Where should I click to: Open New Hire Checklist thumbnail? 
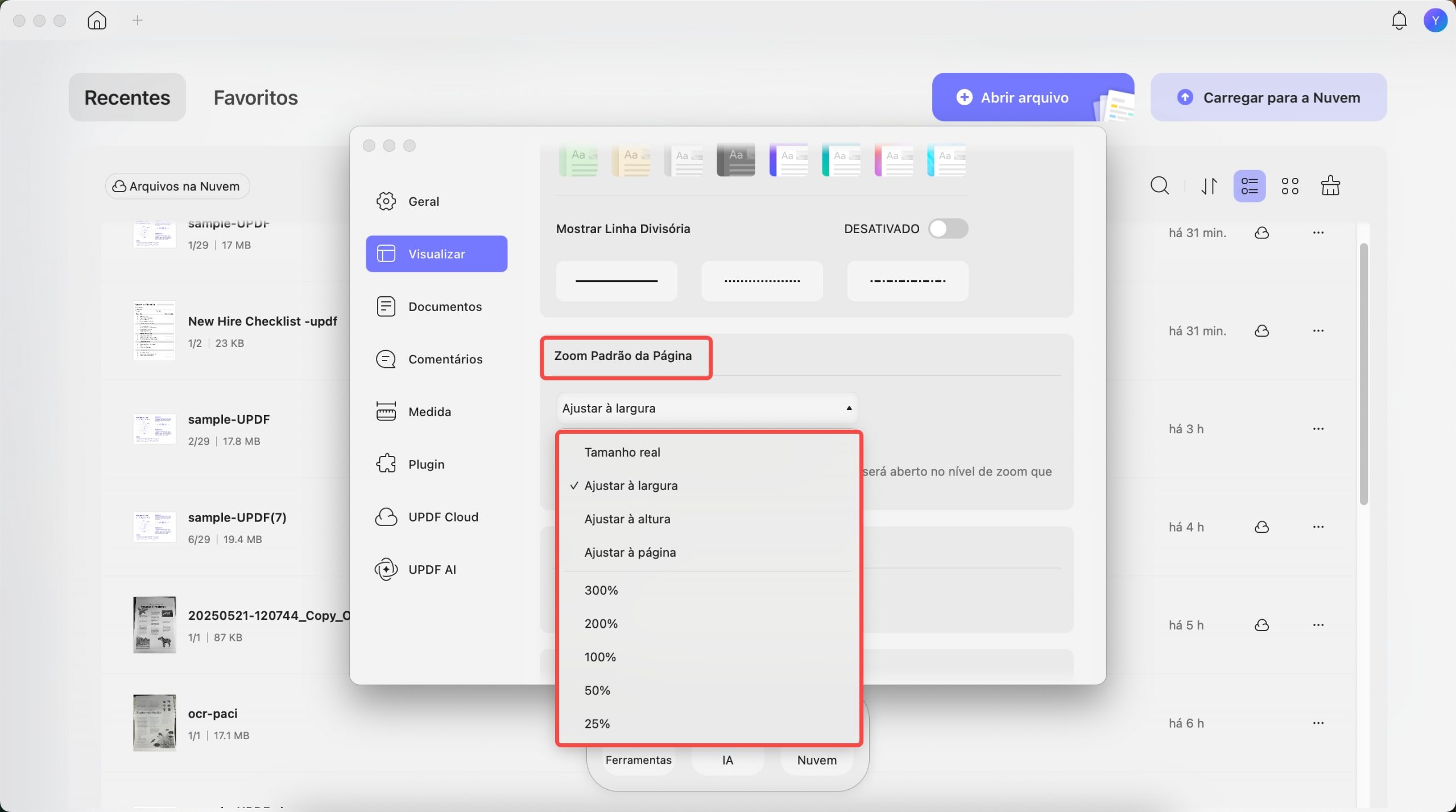pyautogui.click(x=154, y=330)
